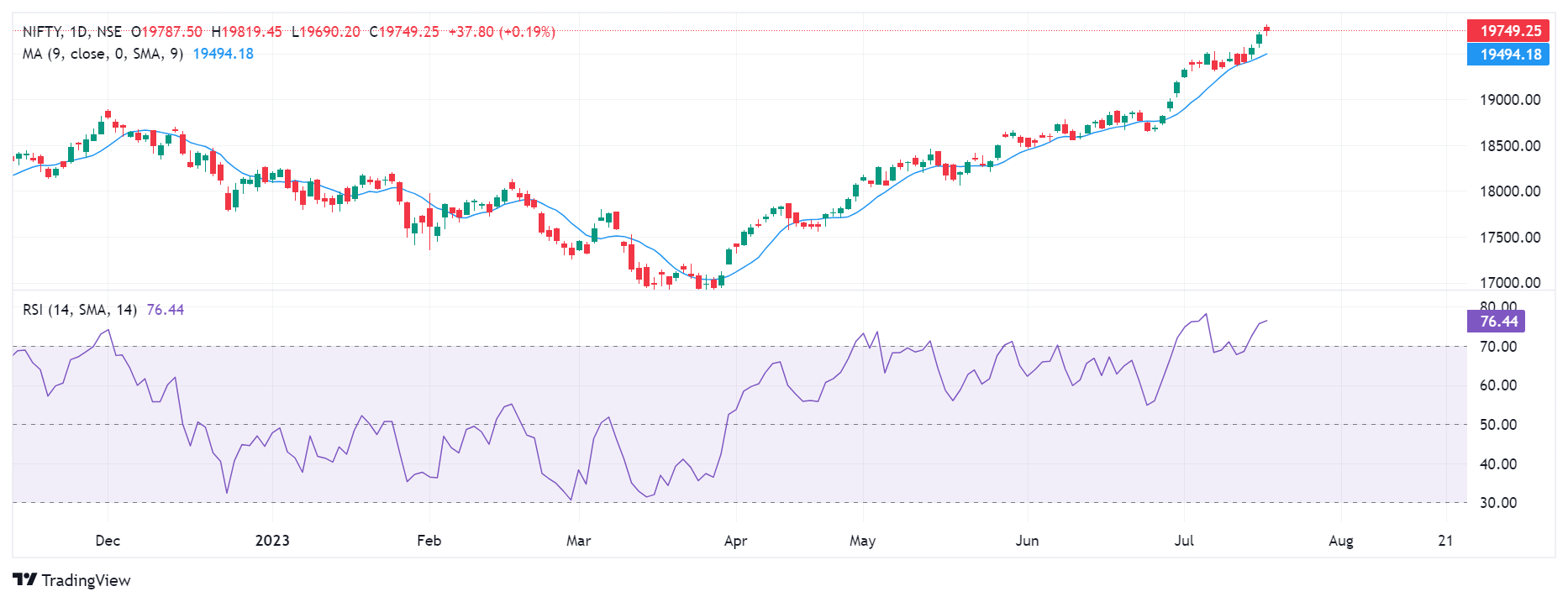Viewport: 1568px width, 602px height.
Task: Click the Aug label on time axis
Action: pyautogui.click(x=1340, y=541)
